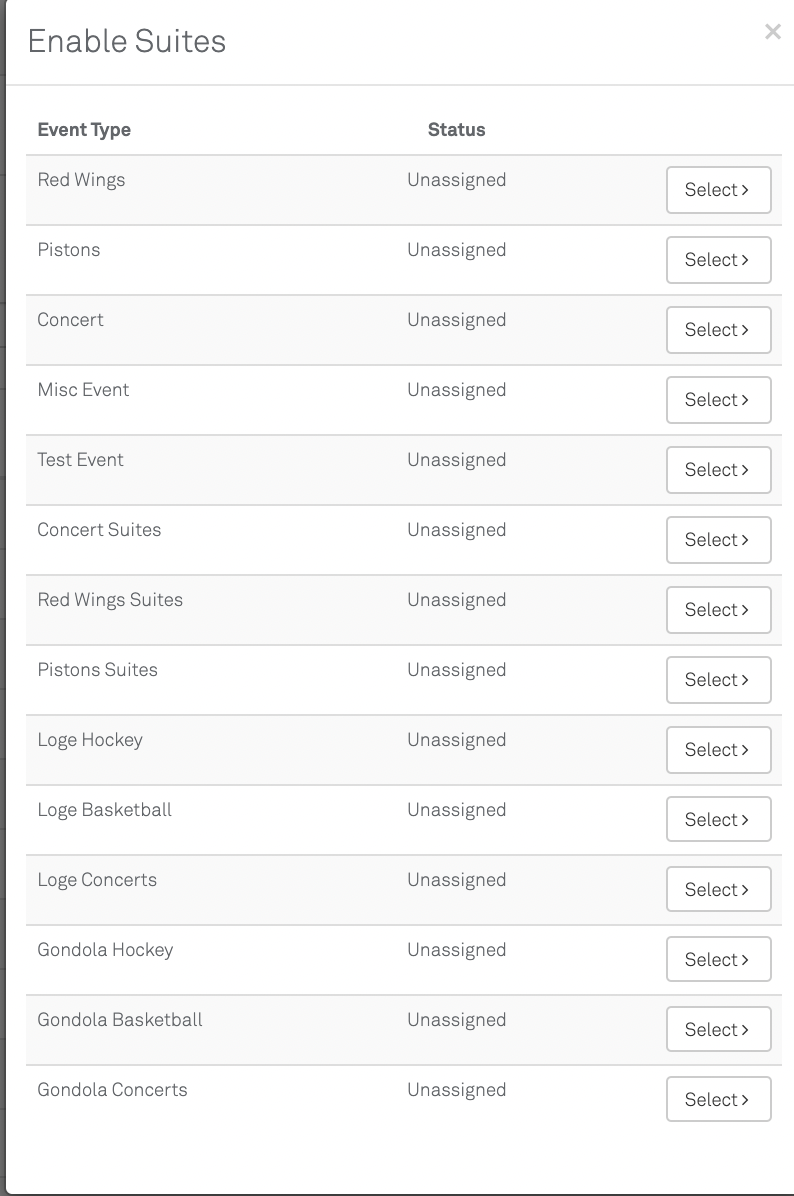The image size is (794, 1196).
Task: Close the Enable Suites dialog
Action: pos(772,32)
